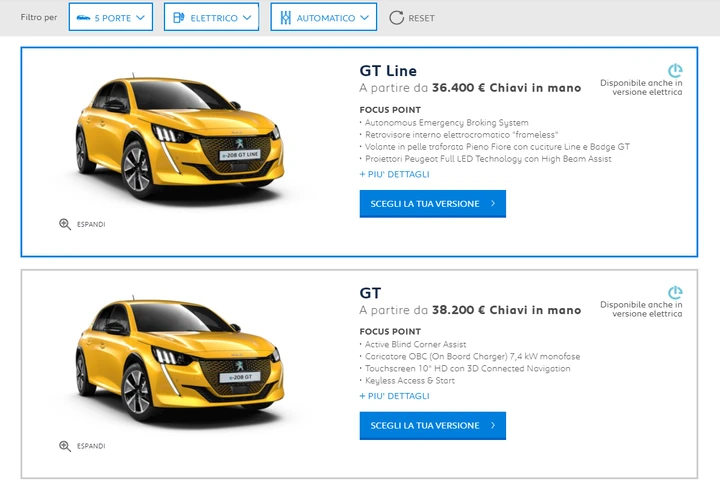Open the Elettrico fuel filter dropdown

[x=211, y=17]
